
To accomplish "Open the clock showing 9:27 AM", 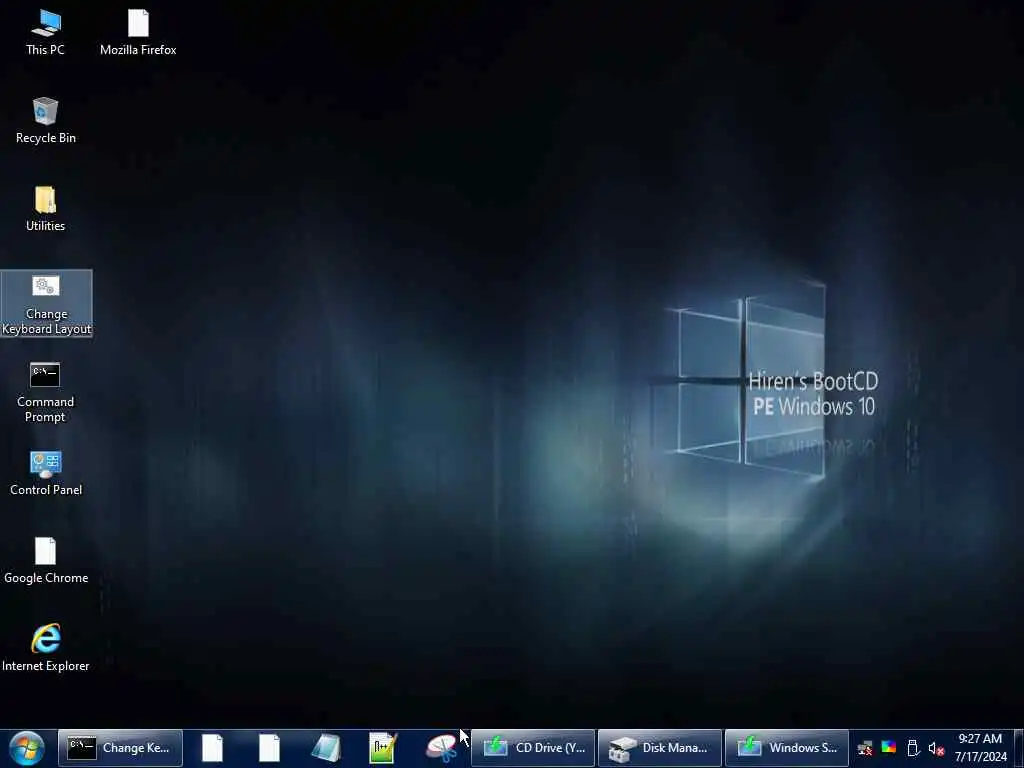I will (x=980, y=748).
